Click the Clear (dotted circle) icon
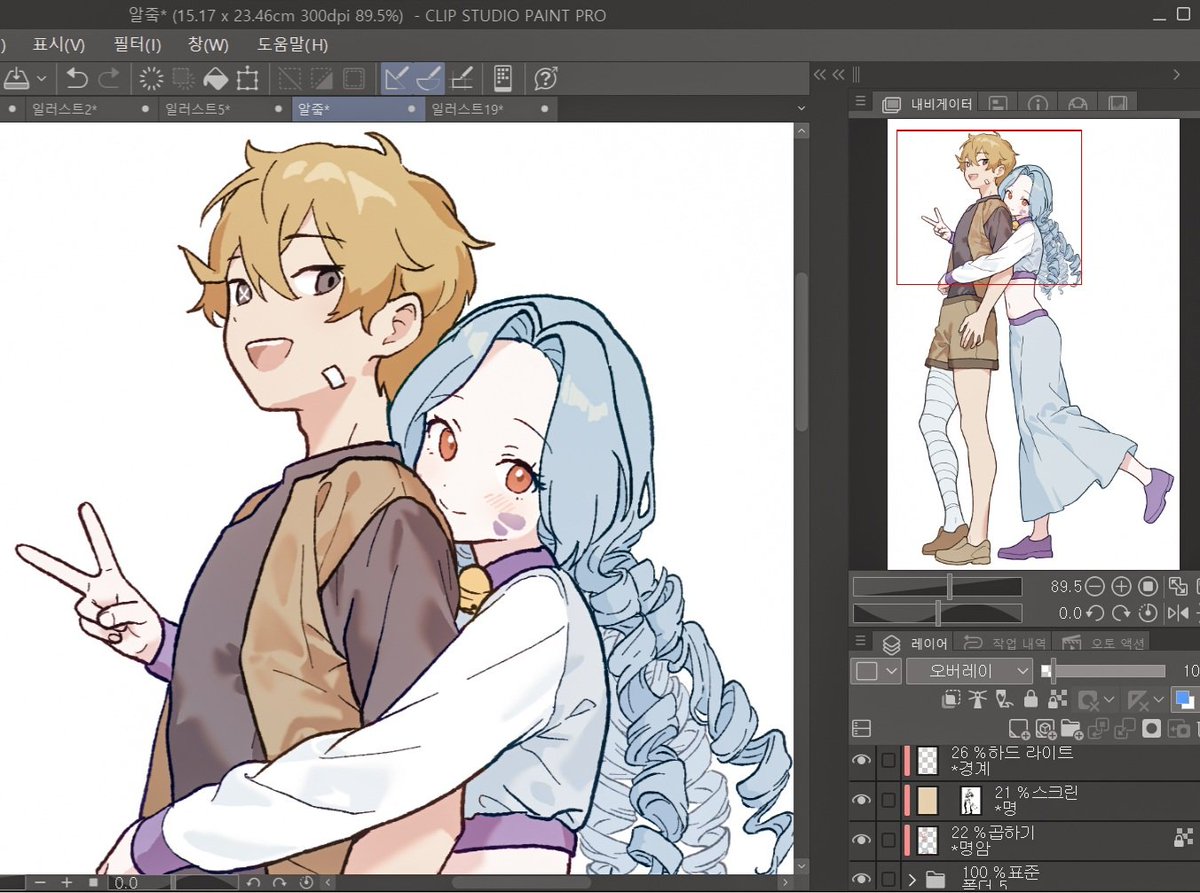 click(x=151, y=78)
